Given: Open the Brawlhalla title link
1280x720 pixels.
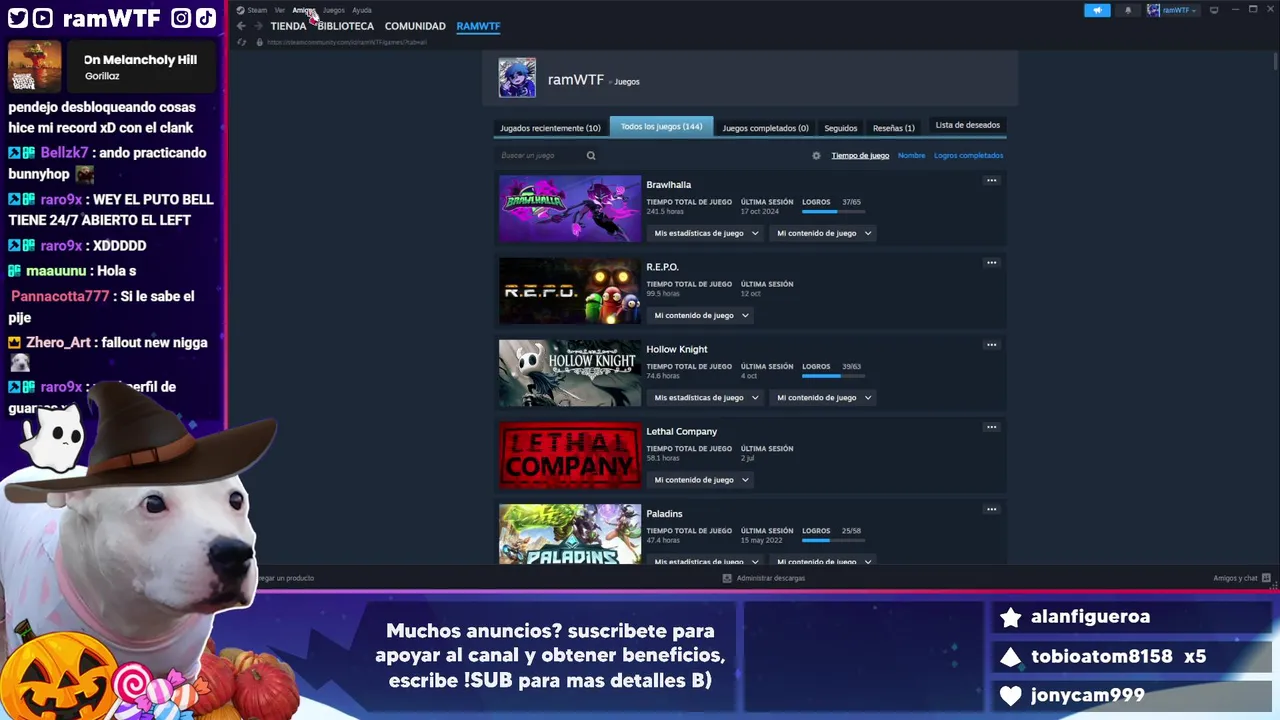Looking at the screenshot, I should (x=668, y=185).
